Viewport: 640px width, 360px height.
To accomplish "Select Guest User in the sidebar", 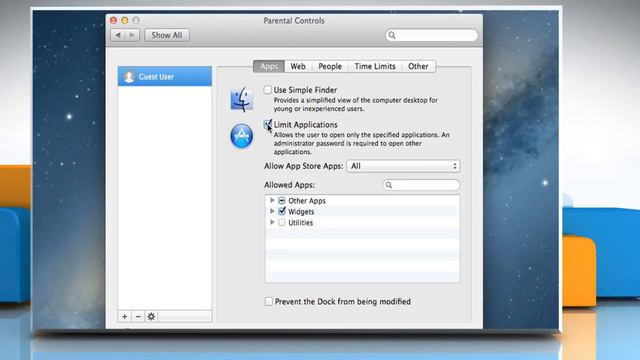I will tap(165, 76).
